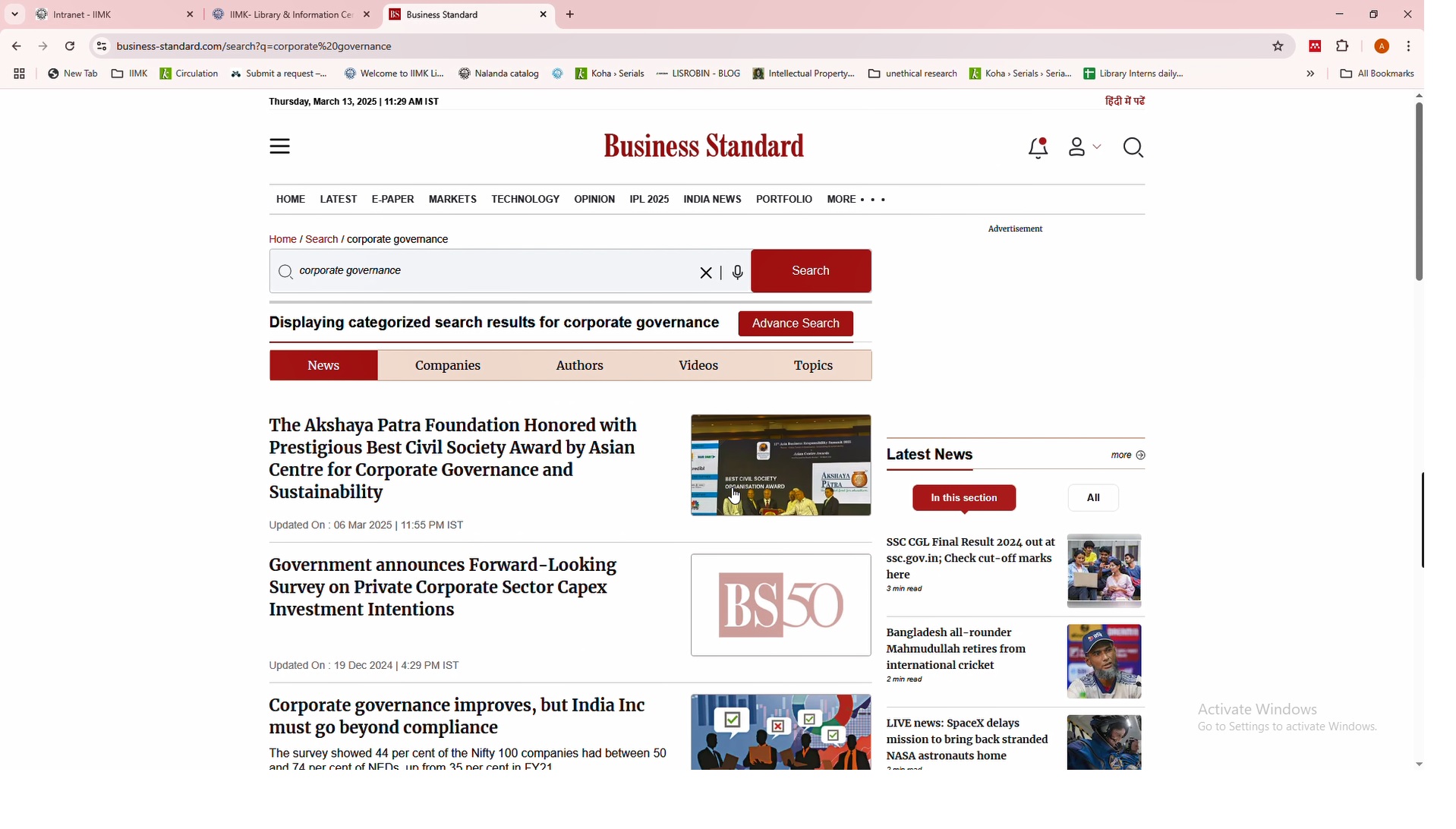This screenshot has height=829, width=1456.
Task: Clear the search field with X icon
Action: 706,273
